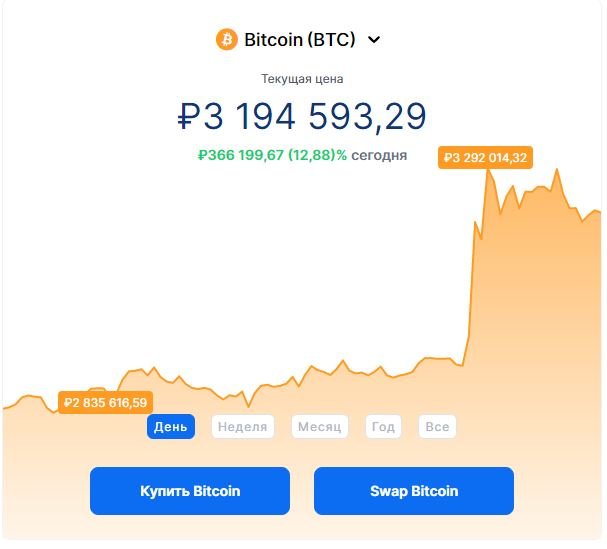Viewport: 607px width, 549px height.
Task: Expand the coin selector chevron arrow
Action: click(x=374, y=39)
